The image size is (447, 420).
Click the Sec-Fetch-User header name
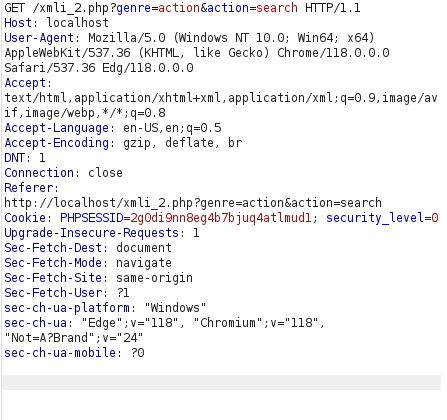(53, 293)
